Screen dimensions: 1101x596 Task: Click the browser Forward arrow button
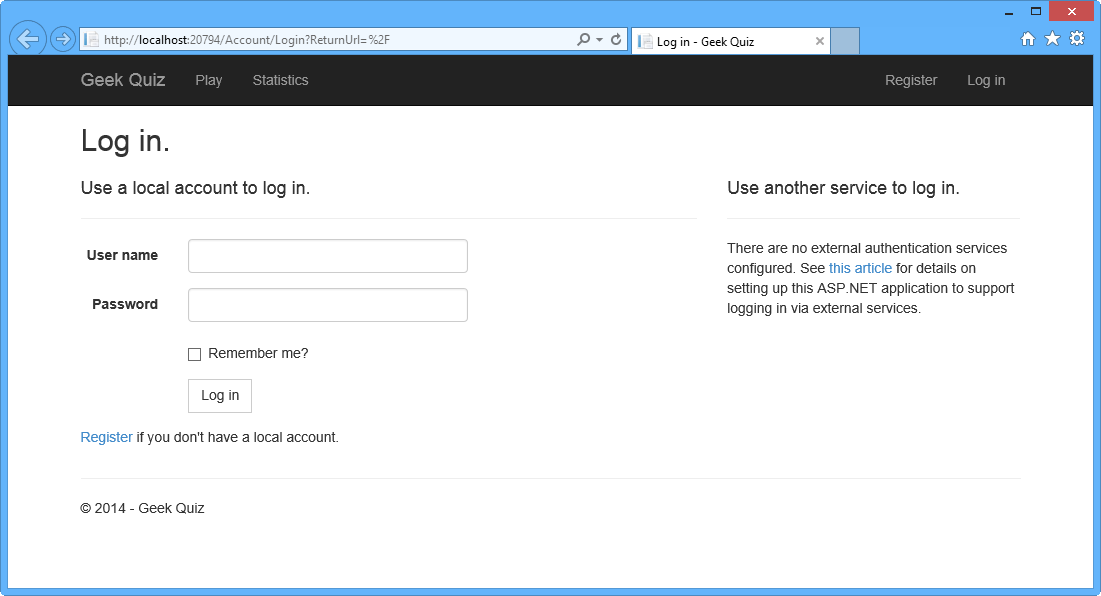point(62,40)
